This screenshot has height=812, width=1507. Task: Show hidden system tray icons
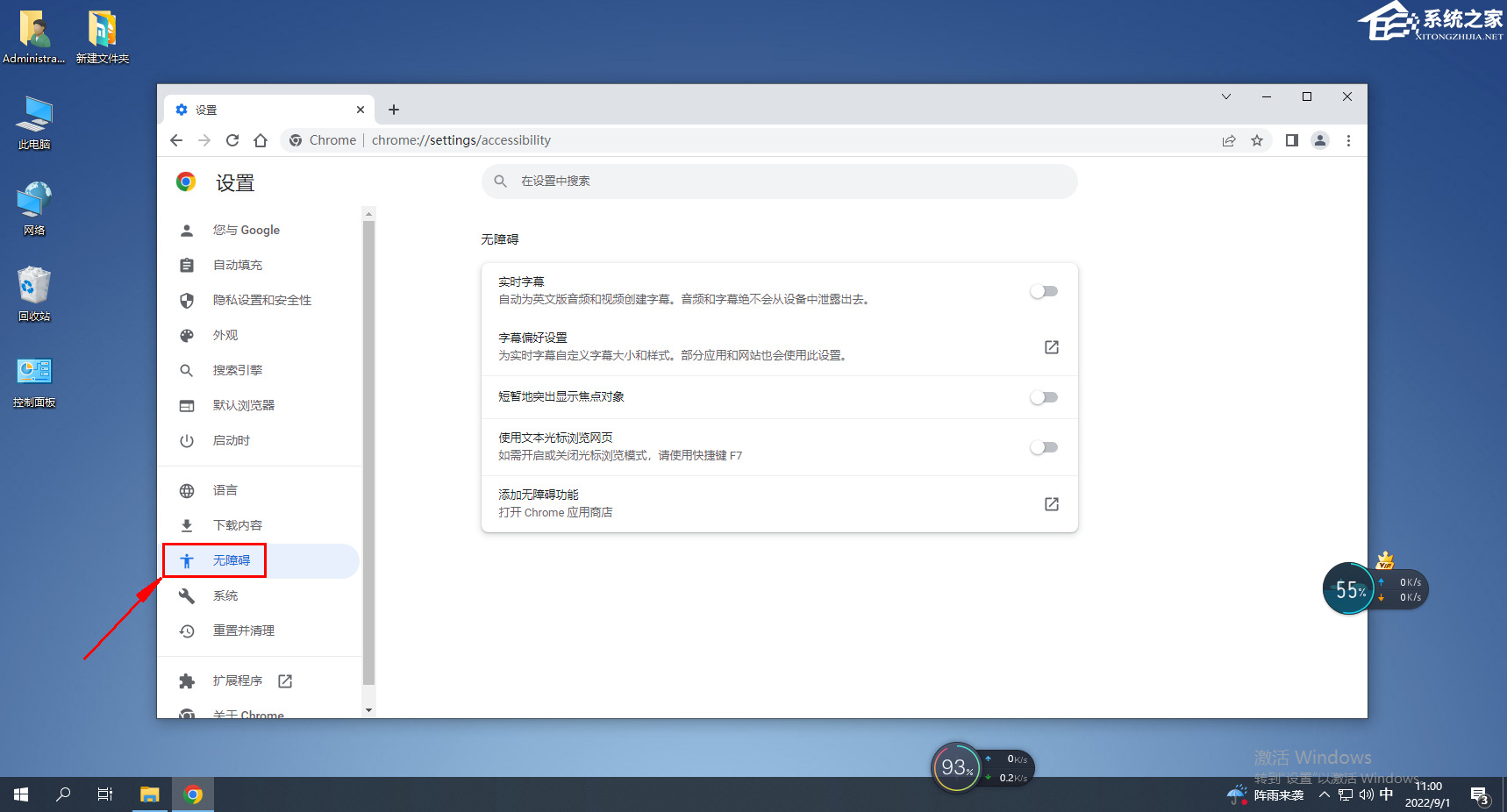pyautogui.click(x=1325, y=795)
